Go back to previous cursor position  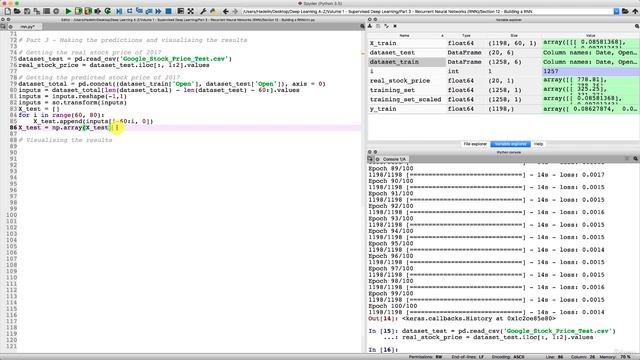tap(225, 11)
